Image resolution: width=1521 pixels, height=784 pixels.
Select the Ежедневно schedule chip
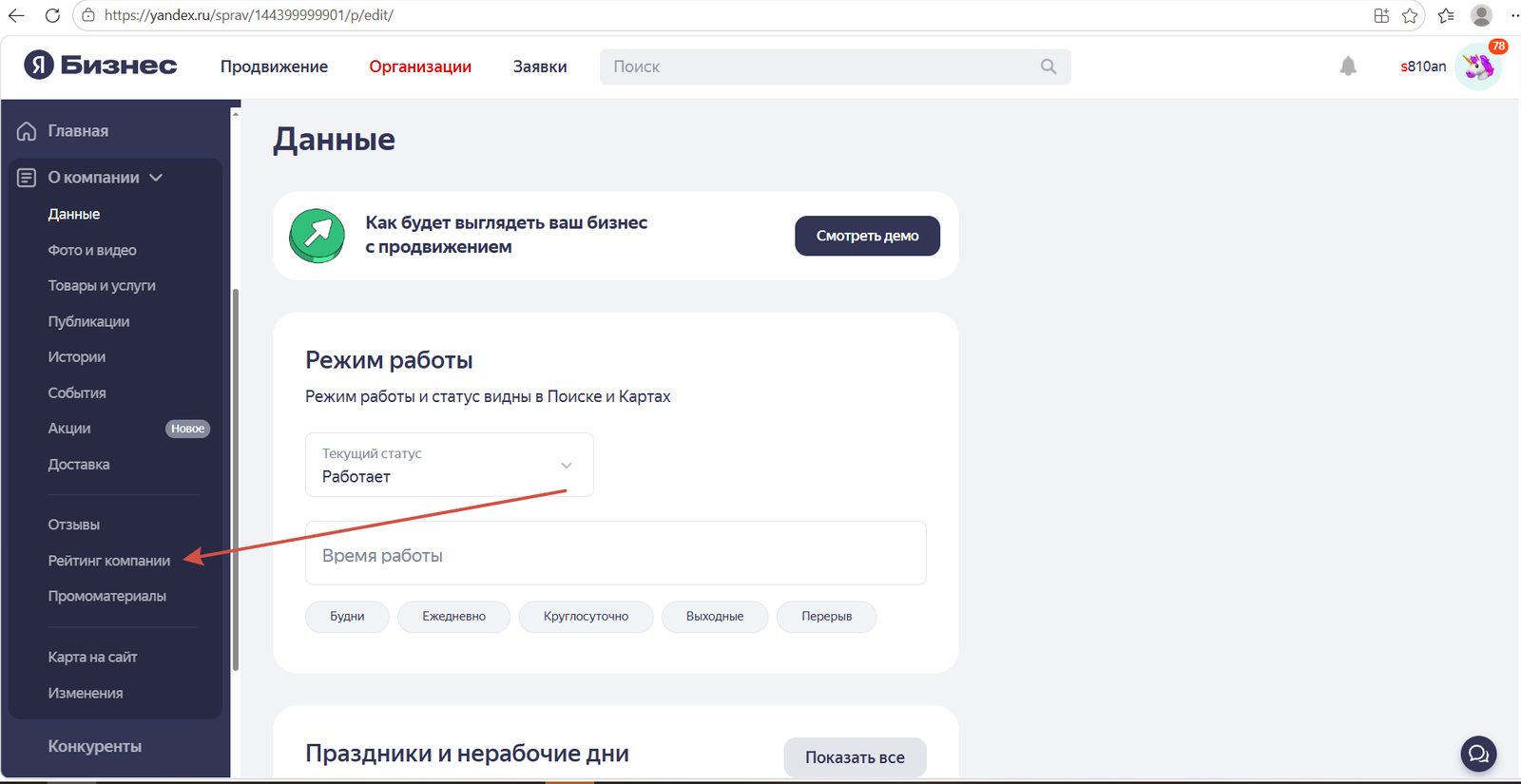453,616
